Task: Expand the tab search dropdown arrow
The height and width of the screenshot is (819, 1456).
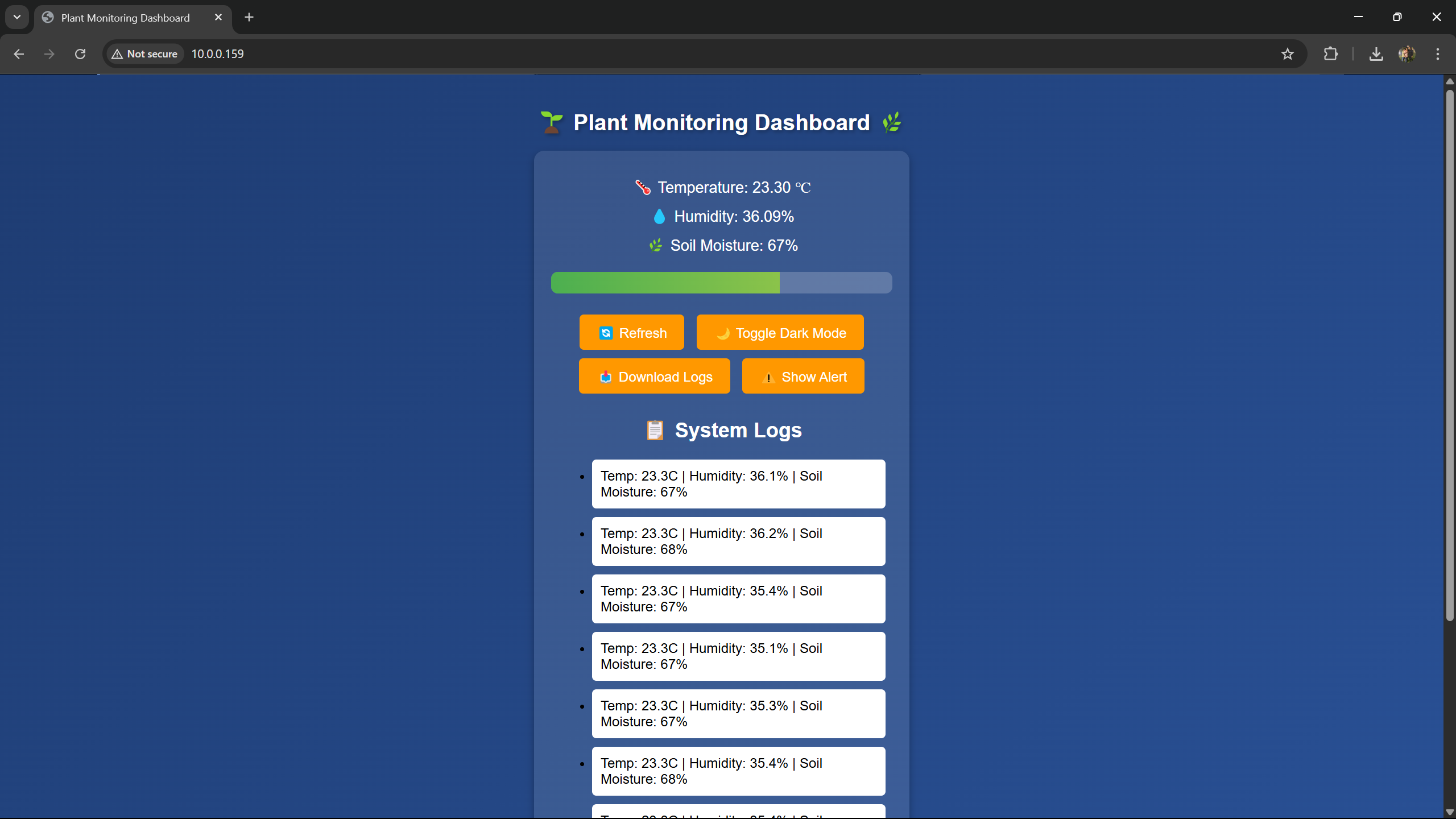Action: 17,17
